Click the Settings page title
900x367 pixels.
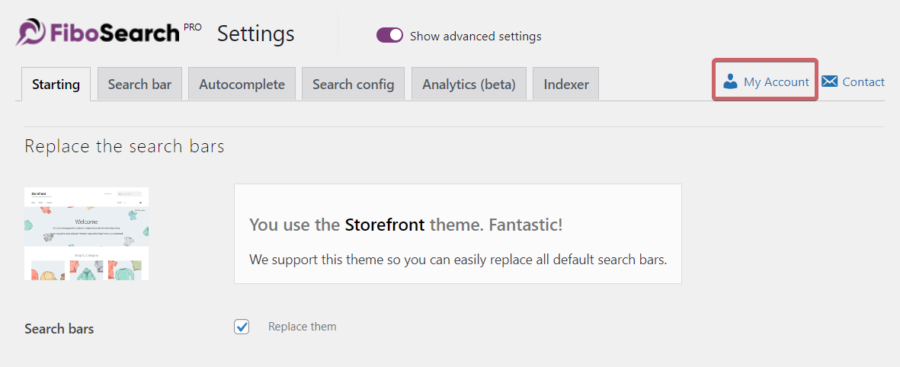[x=256, y=34]
